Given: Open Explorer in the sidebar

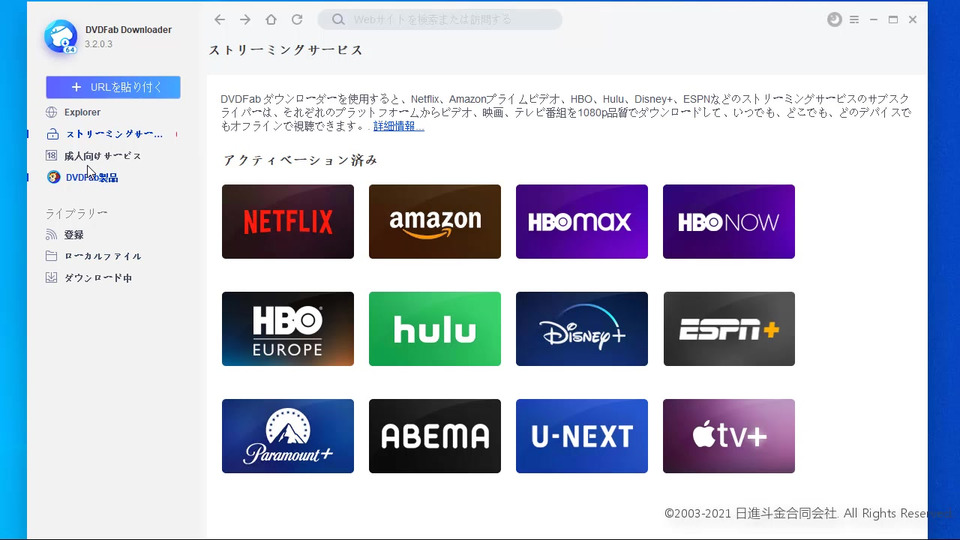Looking at the screenshot, I should pyautogui.click(x=82, y=112).
